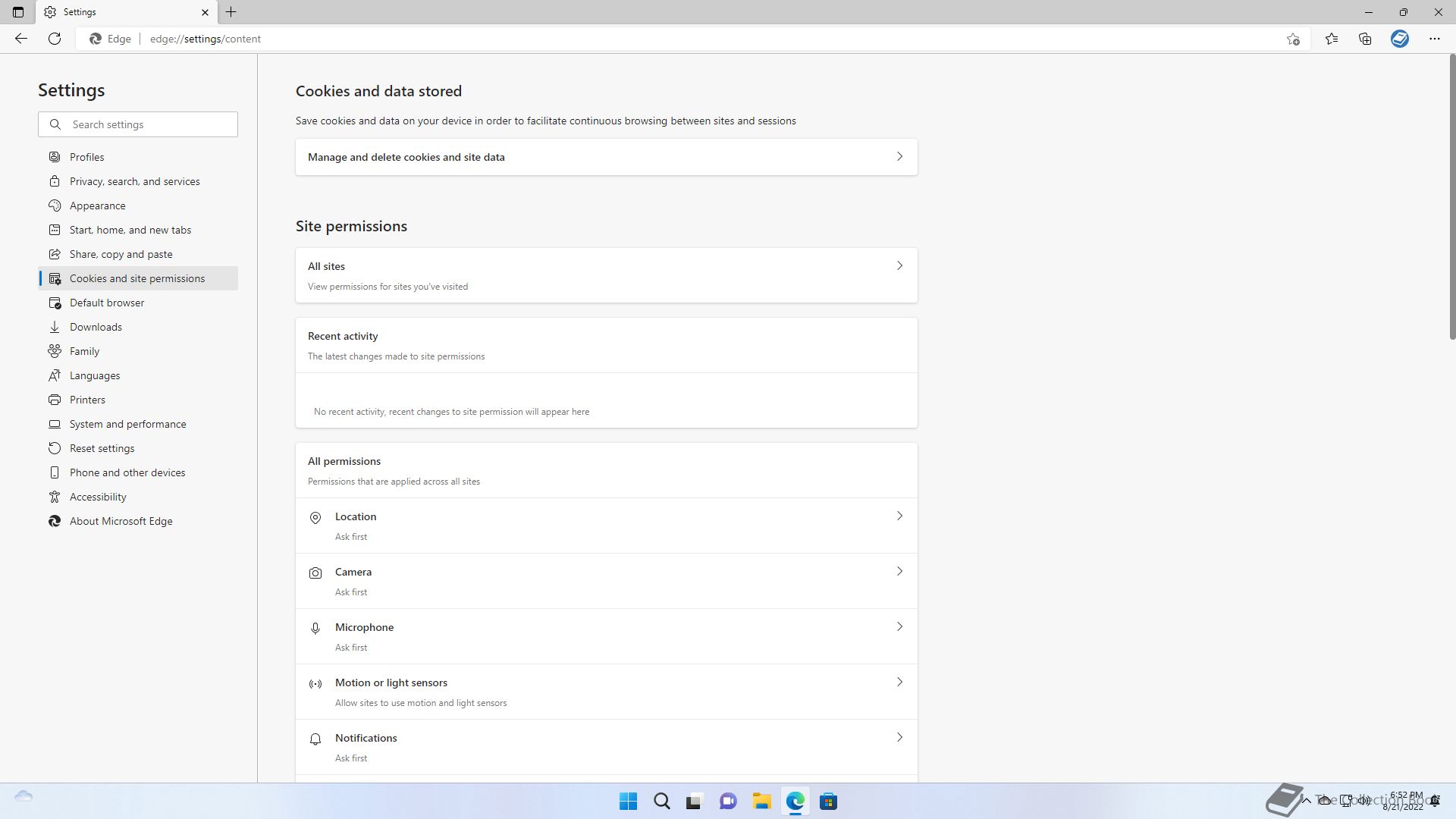Open Camera permission settings
Image resolution: width=1456 pixels, height=819 pixels.
tap(606, 581)
